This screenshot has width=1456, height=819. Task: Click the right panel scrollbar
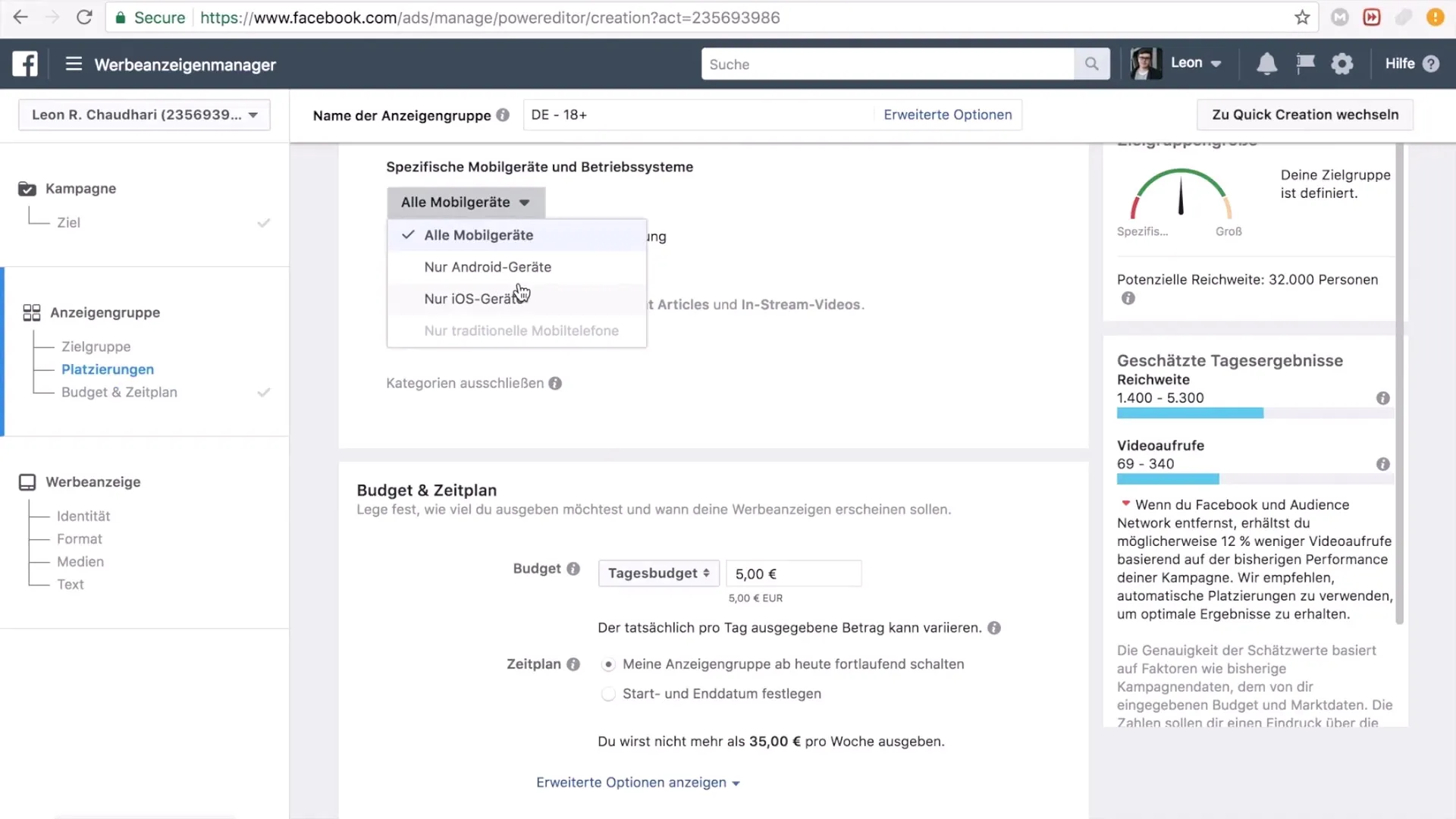[x=1400, y=383]
